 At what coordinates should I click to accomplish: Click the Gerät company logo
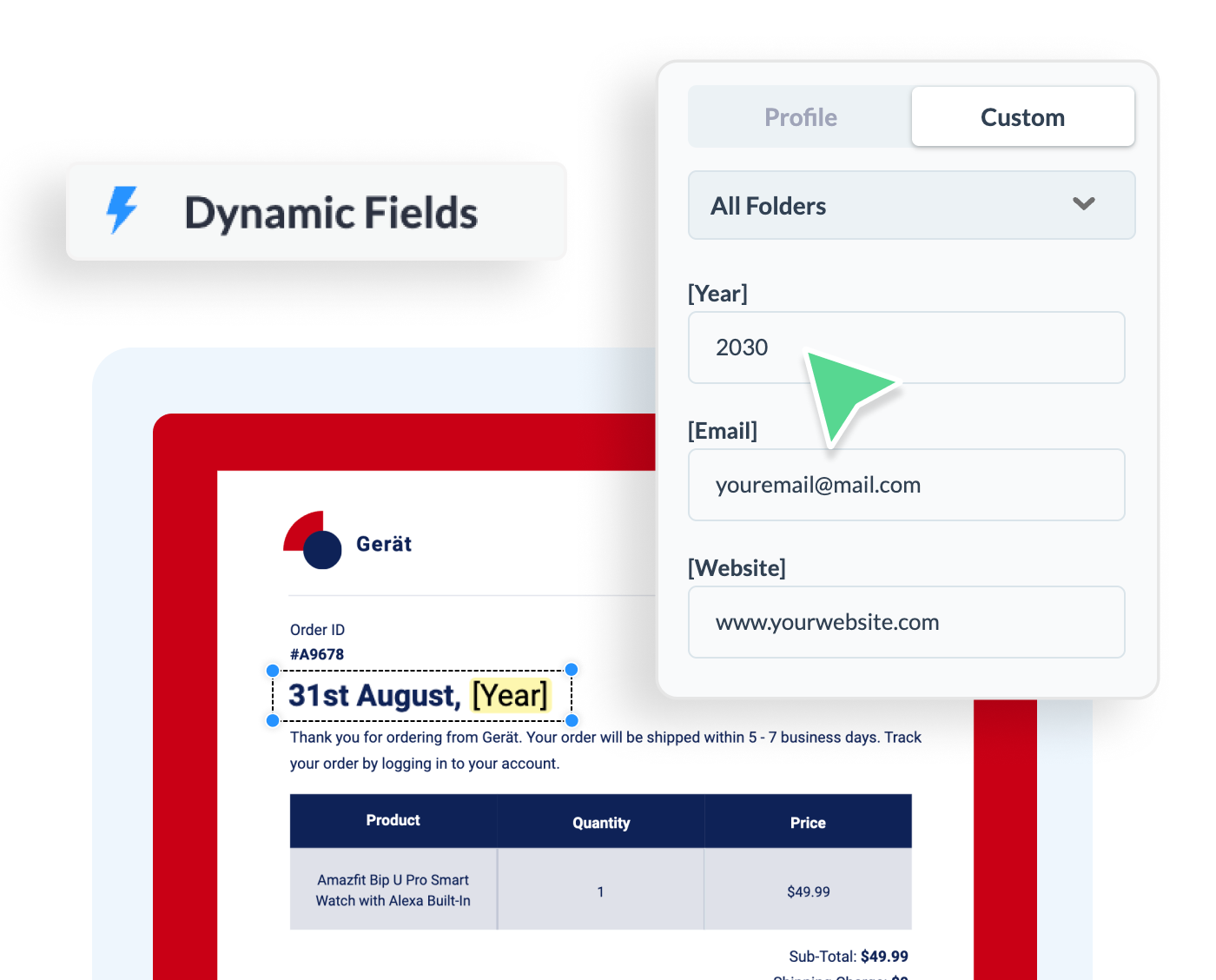347,542
